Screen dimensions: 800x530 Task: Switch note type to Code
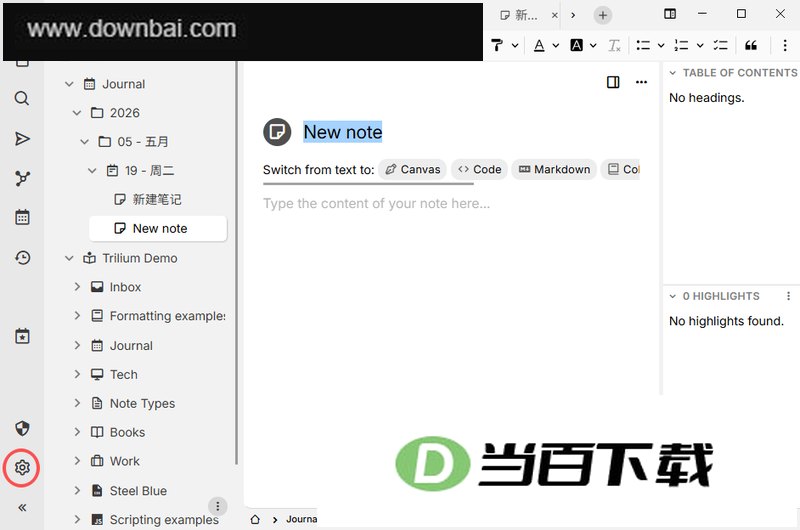480,169
